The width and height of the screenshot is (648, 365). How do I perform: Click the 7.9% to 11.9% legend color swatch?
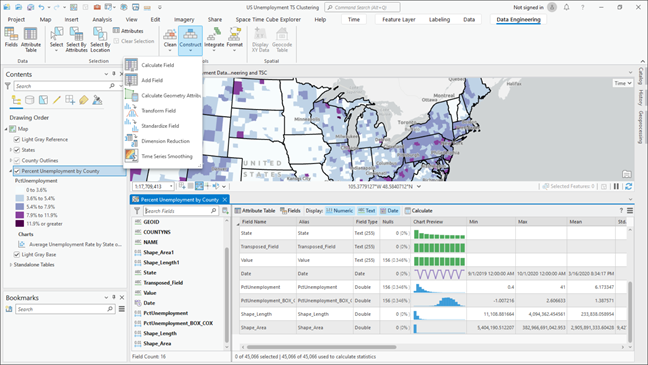coord(19,215)
